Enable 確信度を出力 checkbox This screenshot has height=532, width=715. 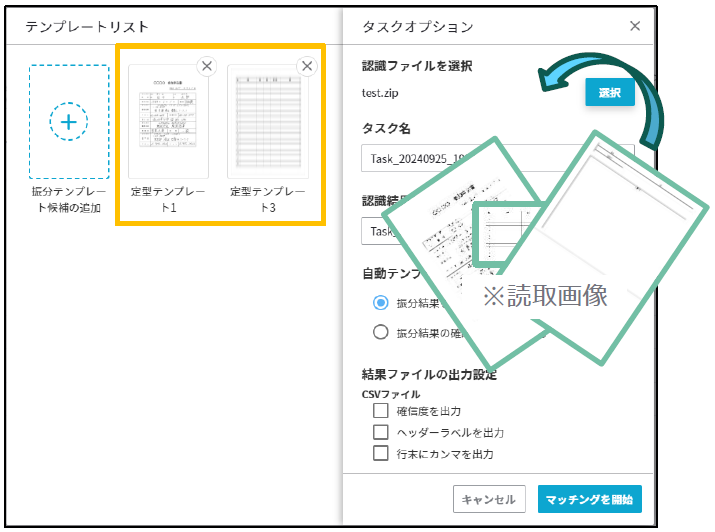pos(380,411)
